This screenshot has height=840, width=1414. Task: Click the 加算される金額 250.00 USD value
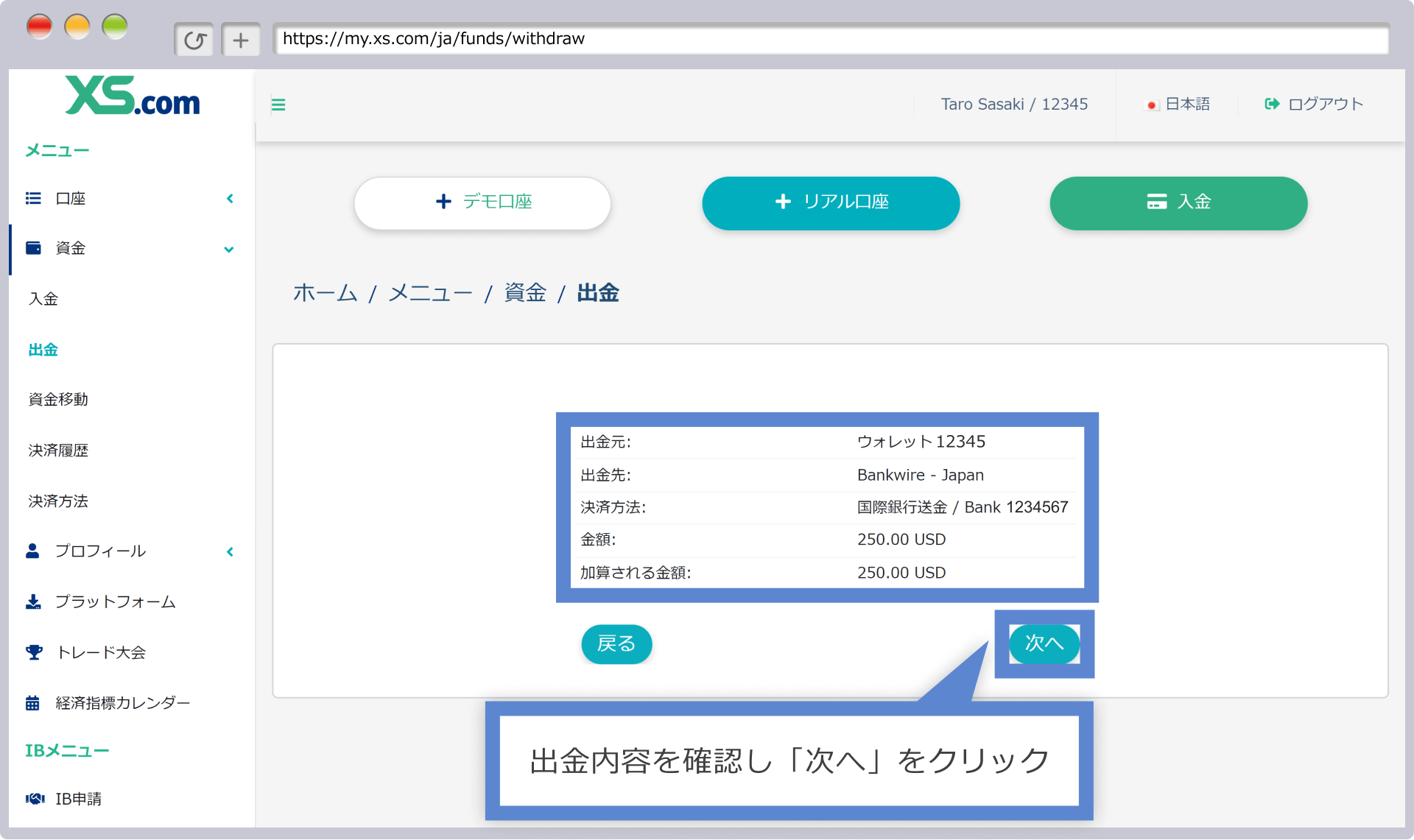(901, 573)
